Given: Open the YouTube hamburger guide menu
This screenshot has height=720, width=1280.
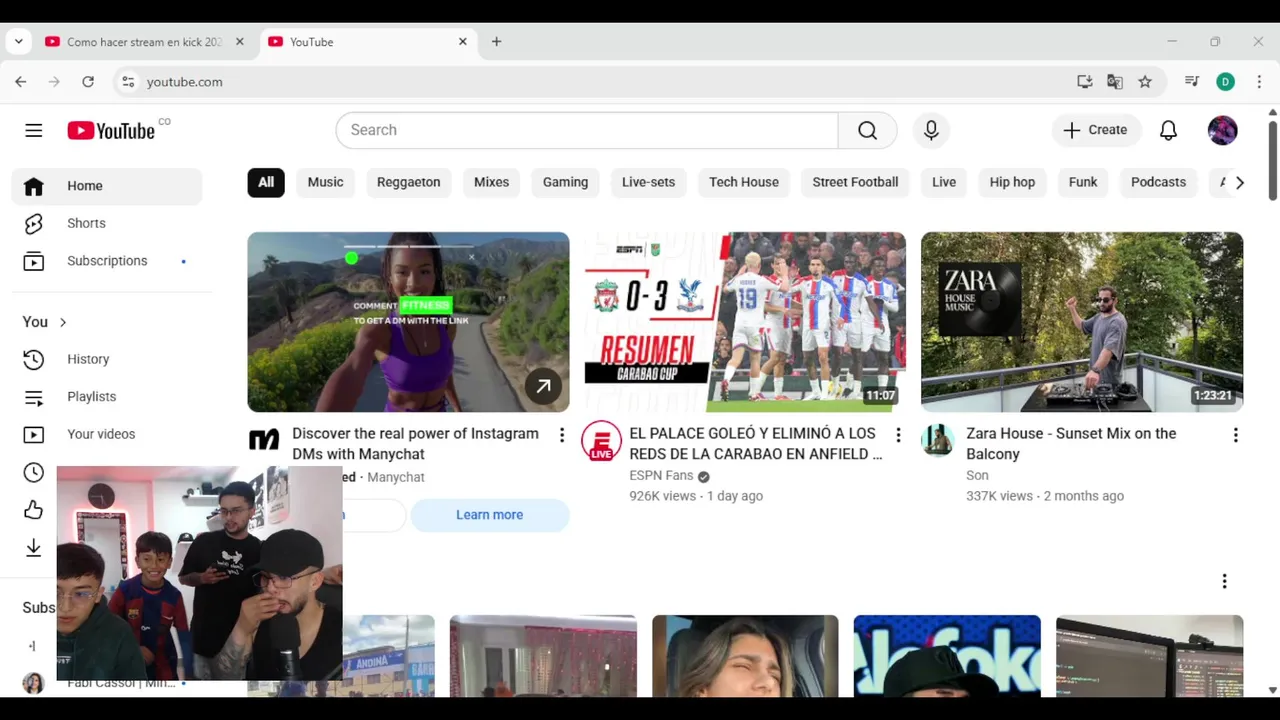Looking at the screenshot, I should click(x=34, y=130).
